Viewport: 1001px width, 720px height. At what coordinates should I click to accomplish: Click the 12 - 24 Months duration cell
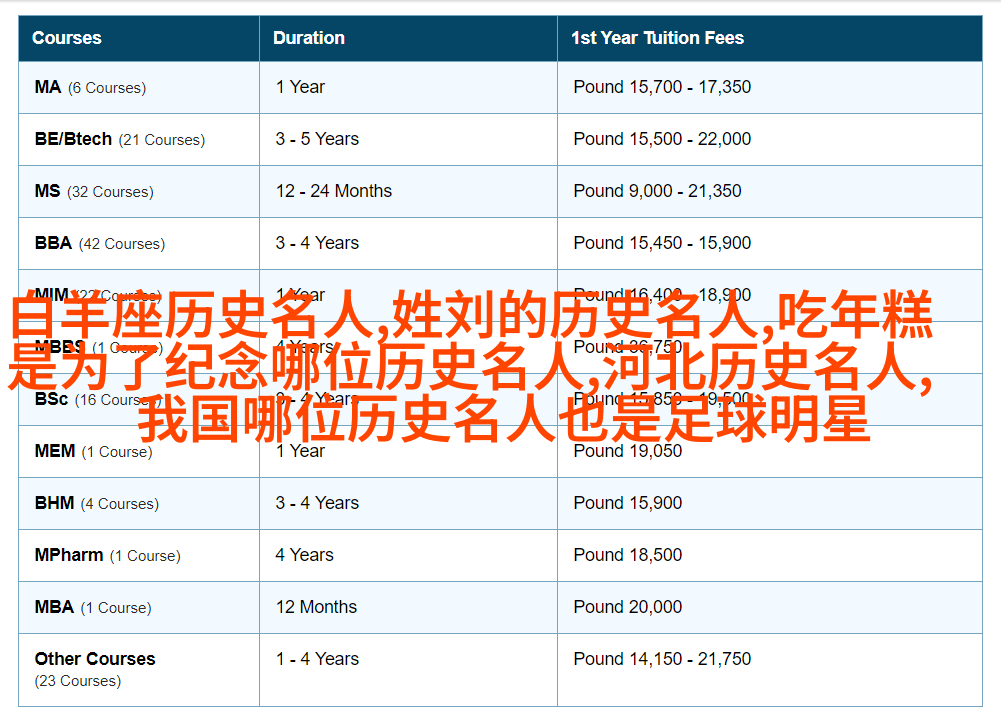click(x=334, y=191)
